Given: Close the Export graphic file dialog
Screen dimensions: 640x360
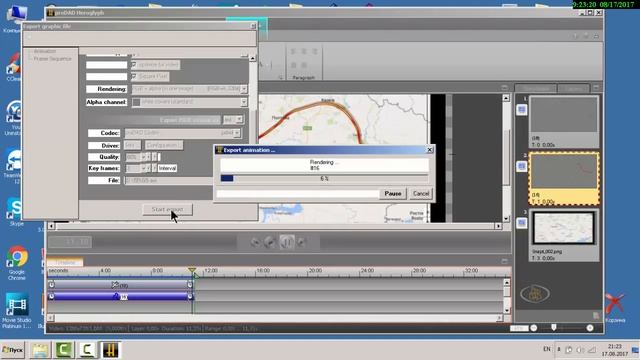Looking at the screenshot, I should point(253,26).
